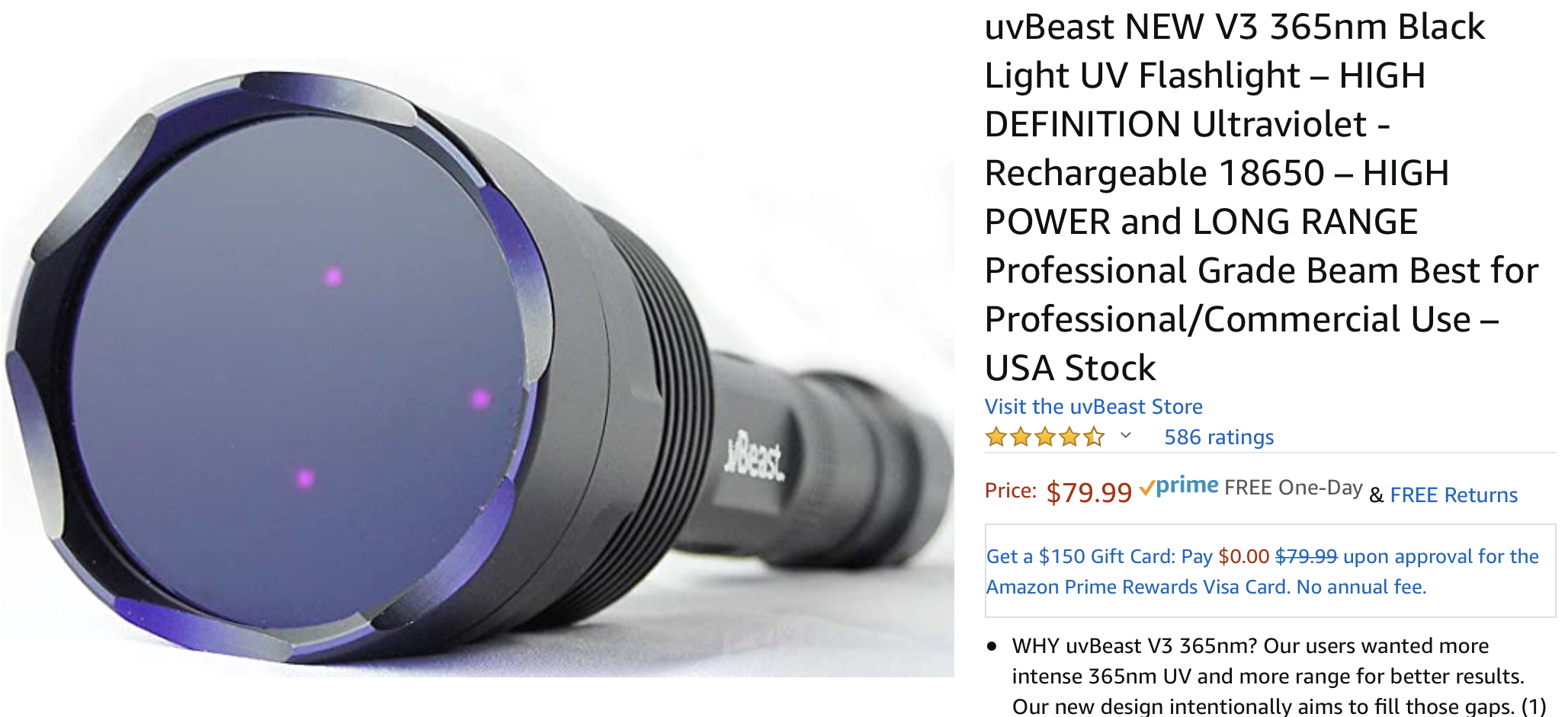Click the orange prime checkmark icon
Image resolution: width=1568 pixels, height=717 pixels.
coord(1146,488)
